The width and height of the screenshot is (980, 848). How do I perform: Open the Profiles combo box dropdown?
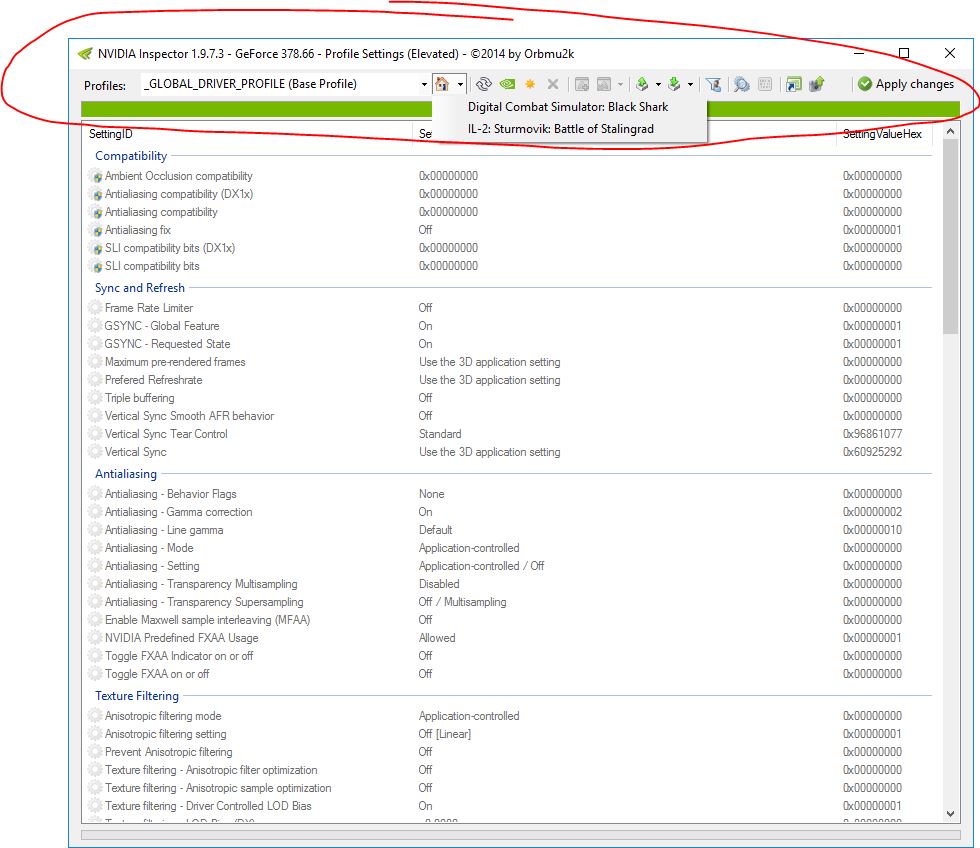click(424, 84)
